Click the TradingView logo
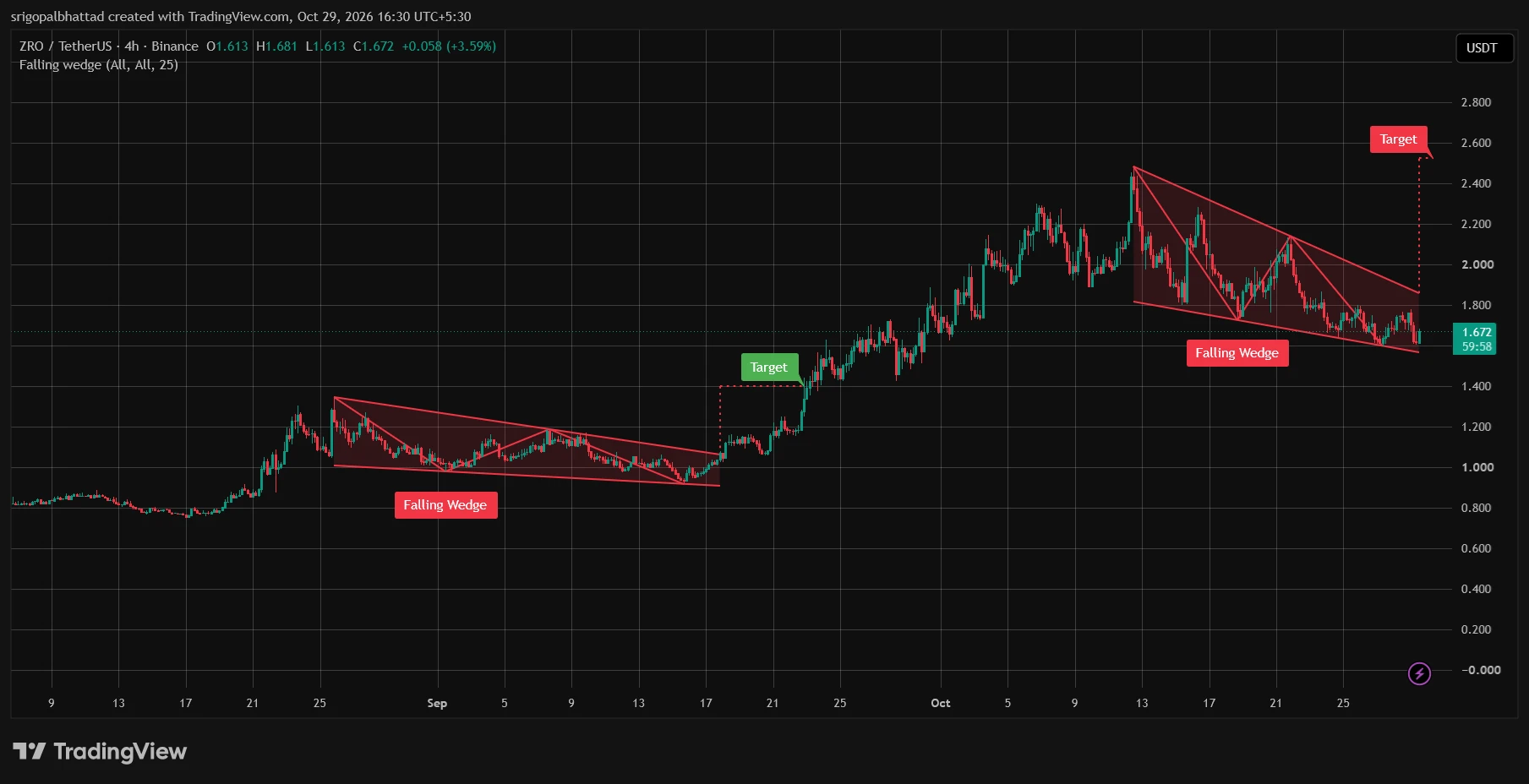Screen dimensions: 1529x784 pos(100,751)
